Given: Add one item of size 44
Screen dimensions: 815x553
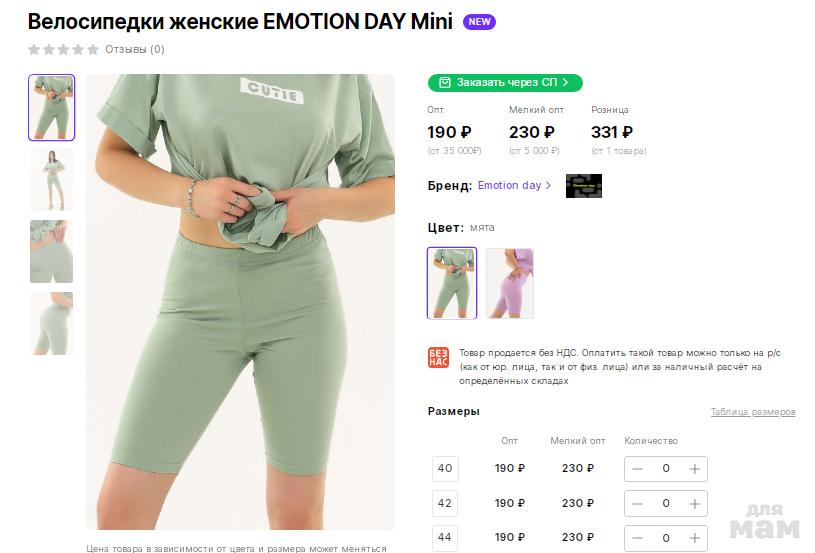Looking at the screenshot, I should [695, 538].
